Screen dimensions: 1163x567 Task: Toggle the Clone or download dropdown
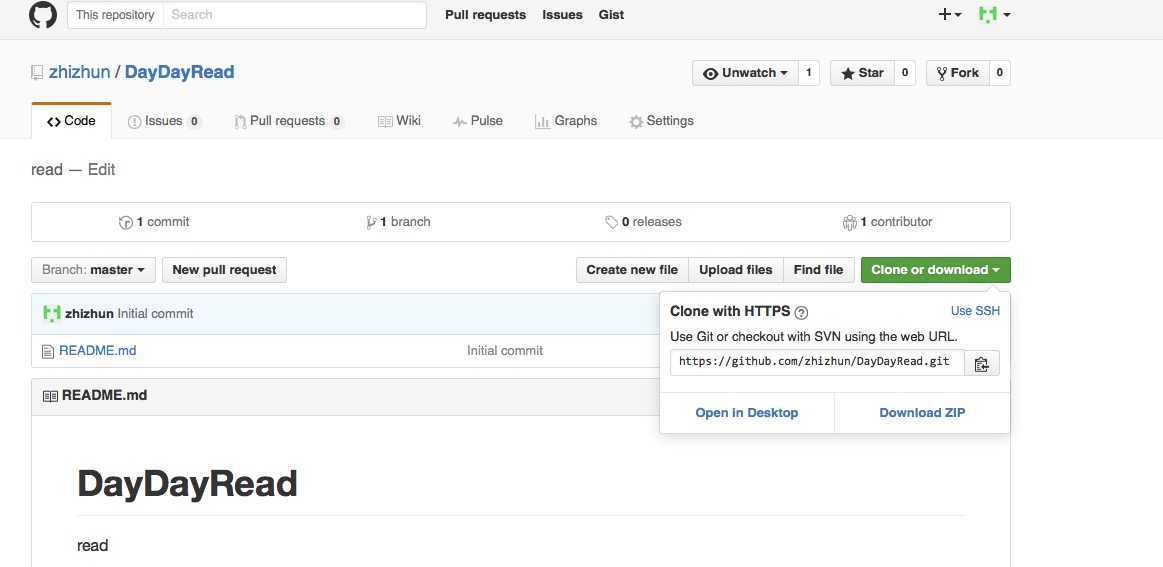pos(935,270)
